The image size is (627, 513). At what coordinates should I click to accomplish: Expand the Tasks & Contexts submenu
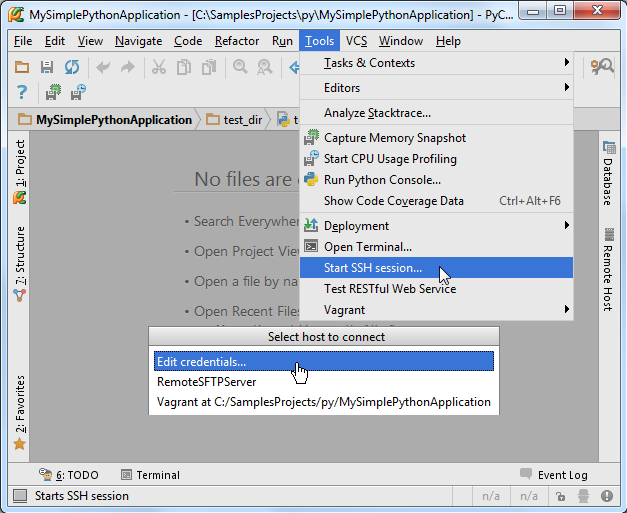click(436, 63)
